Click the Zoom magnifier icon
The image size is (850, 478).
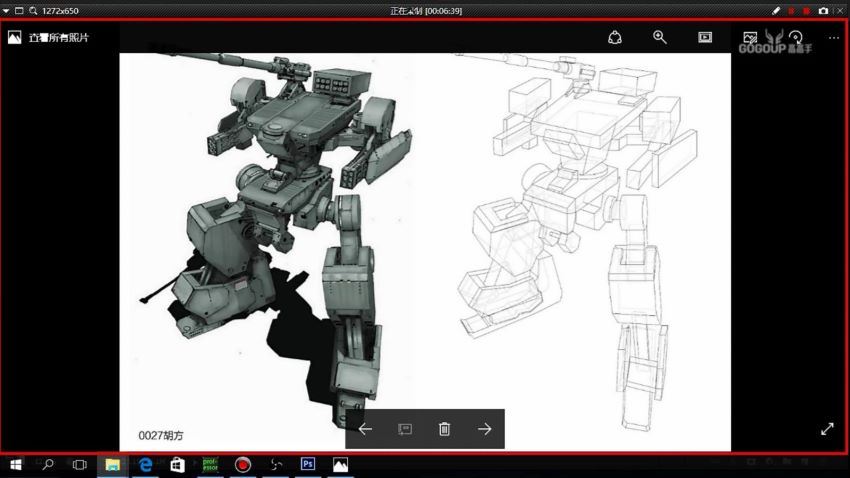660,37
